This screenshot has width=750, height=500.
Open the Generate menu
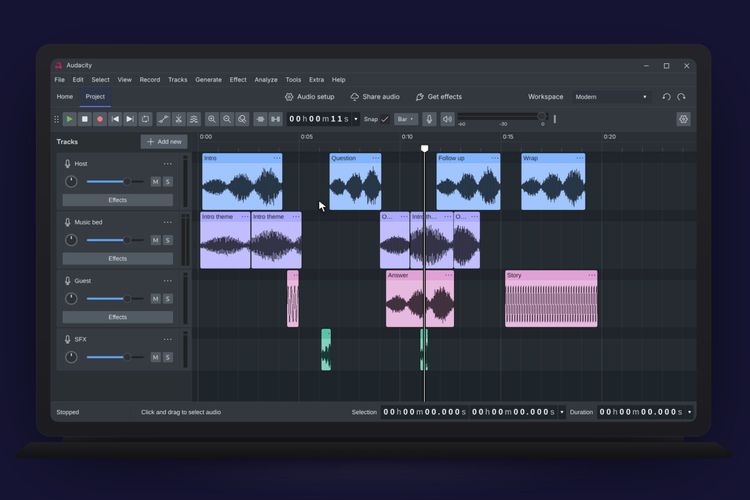(x=209, y=80)
